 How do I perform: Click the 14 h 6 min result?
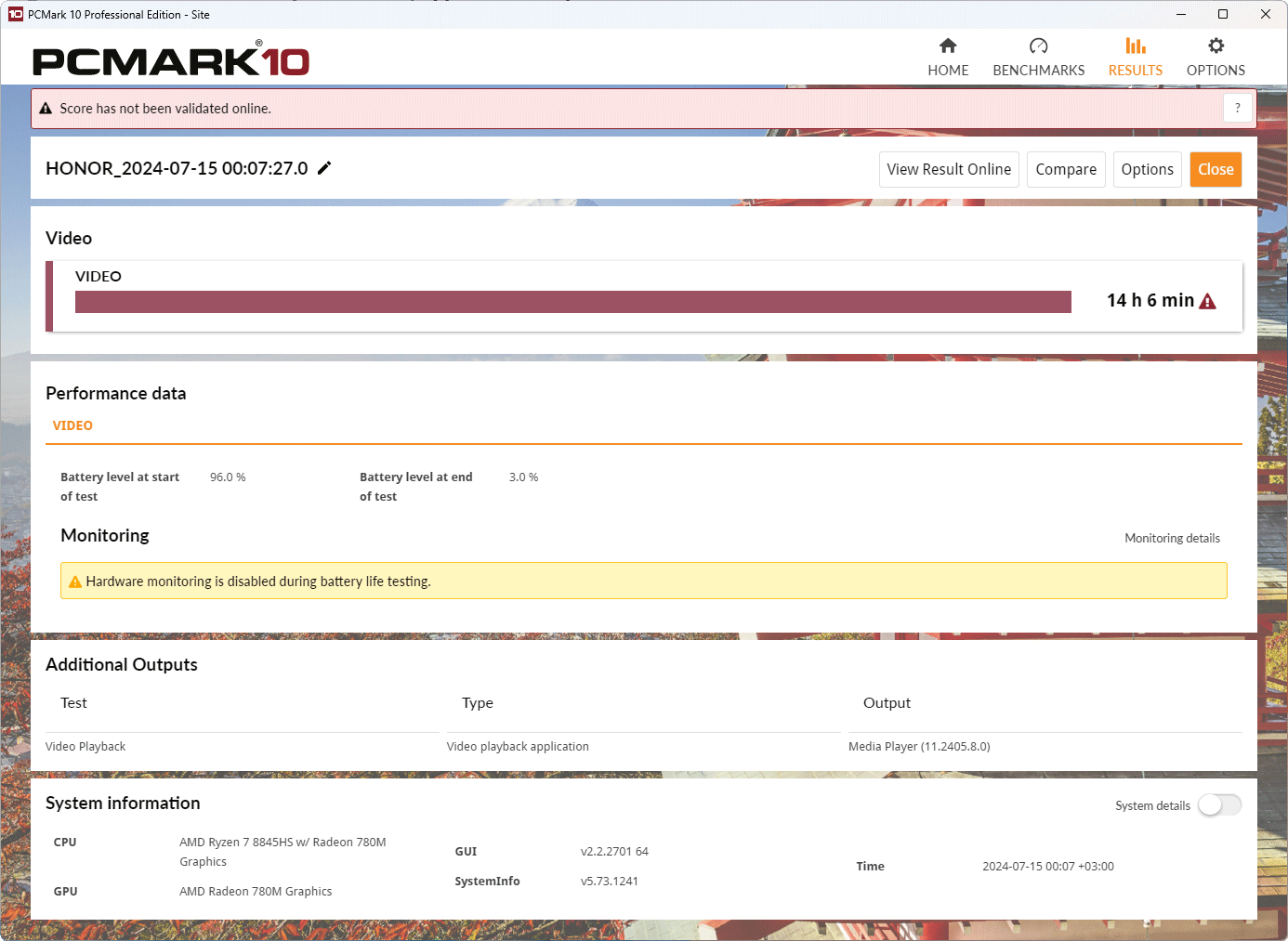coord(1150,301)
